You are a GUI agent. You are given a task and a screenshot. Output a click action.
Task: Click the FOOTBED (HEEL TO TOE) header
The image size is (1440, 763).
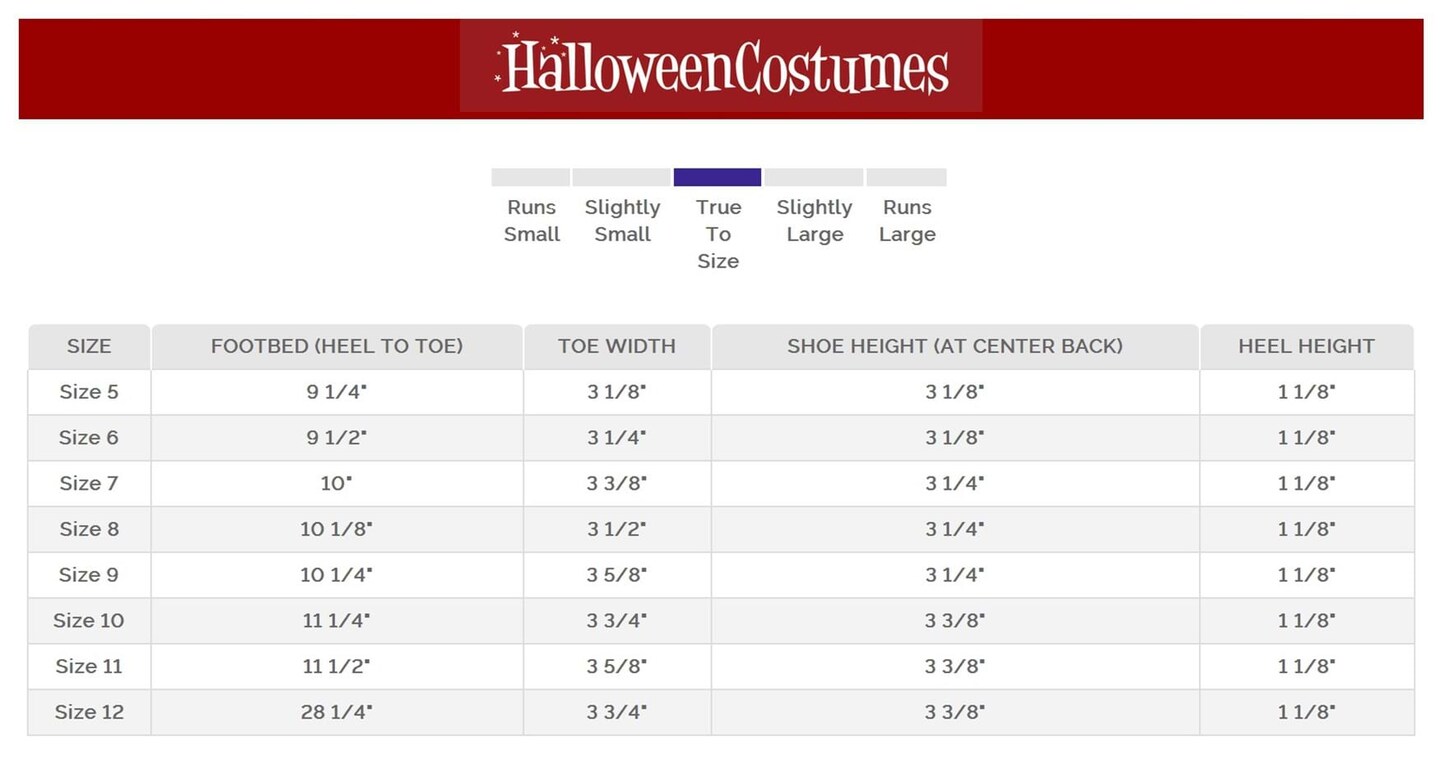pyautogui.click(x=337, y=347)
